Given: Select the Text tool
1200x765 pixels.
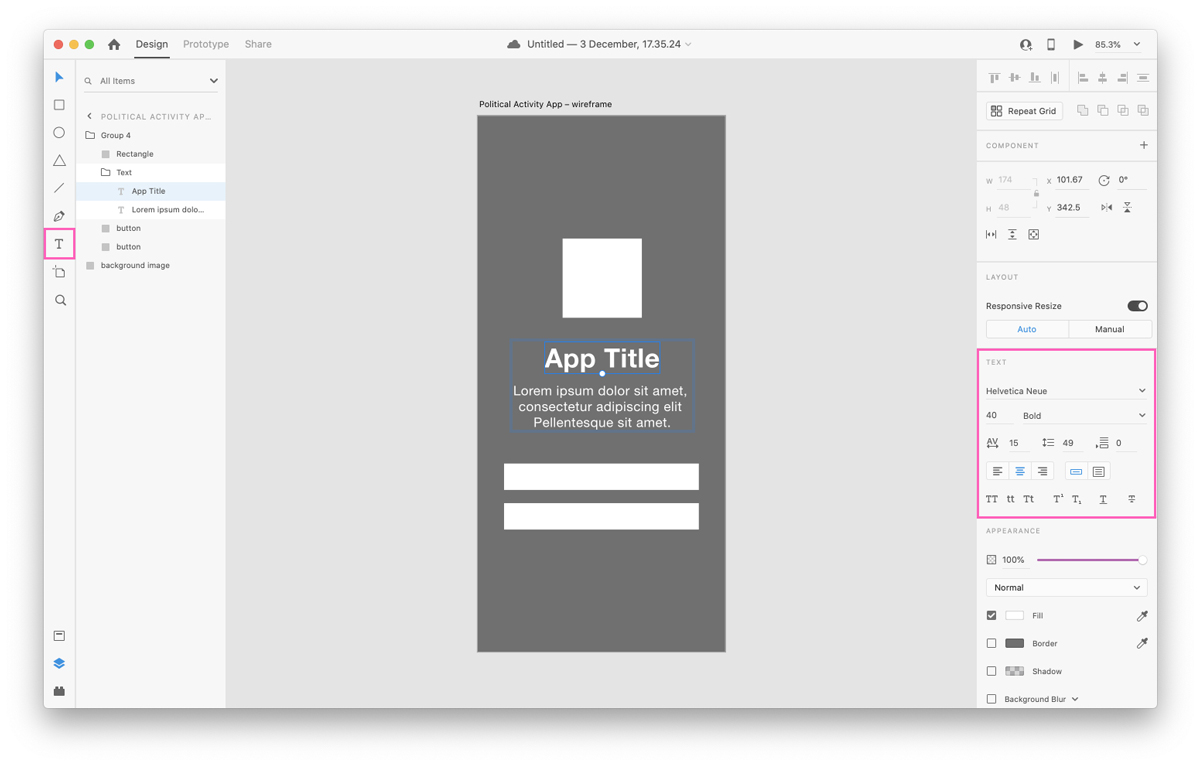Looking at the screenshot, I should pyautogui.click(x=59, y=244).
